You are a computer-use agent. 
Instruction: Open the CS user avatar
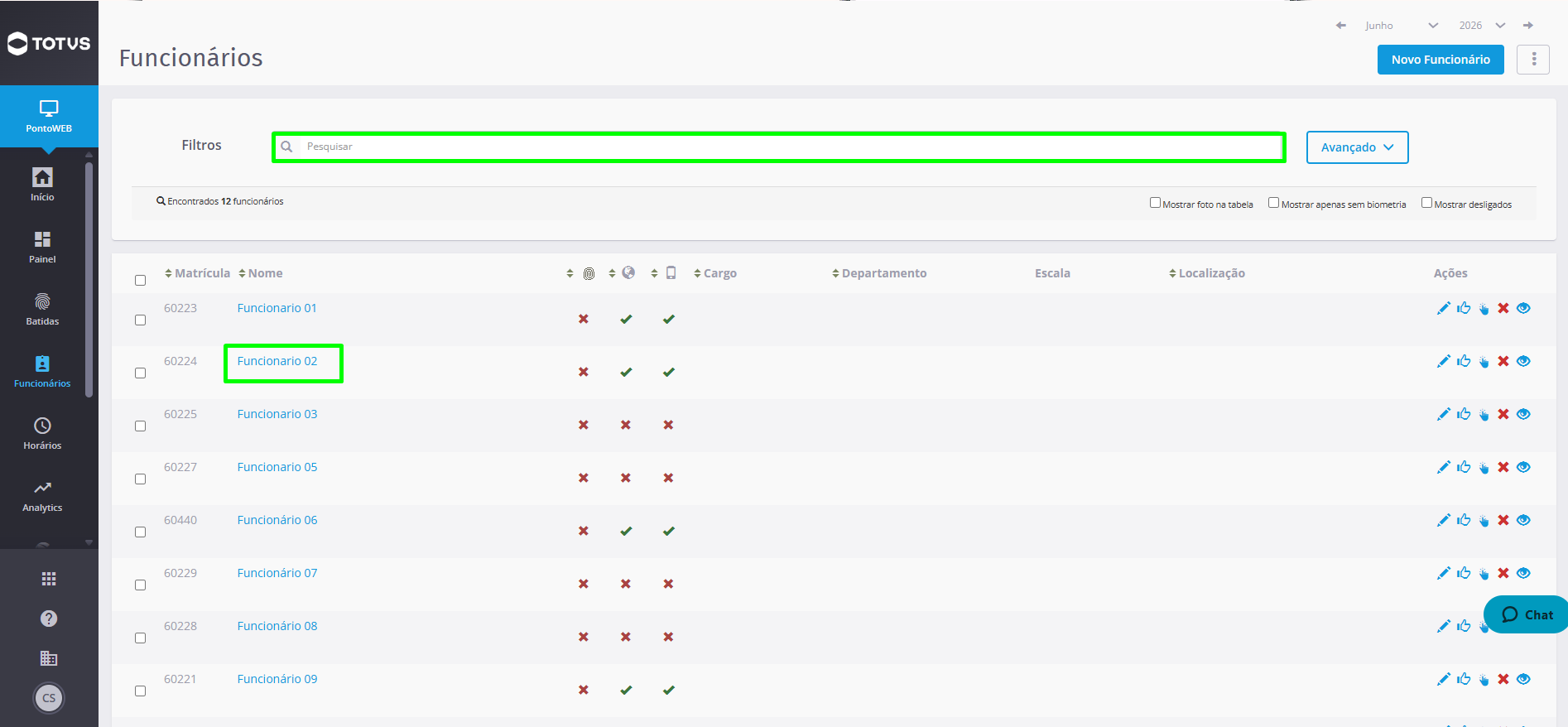click(49, 698)
